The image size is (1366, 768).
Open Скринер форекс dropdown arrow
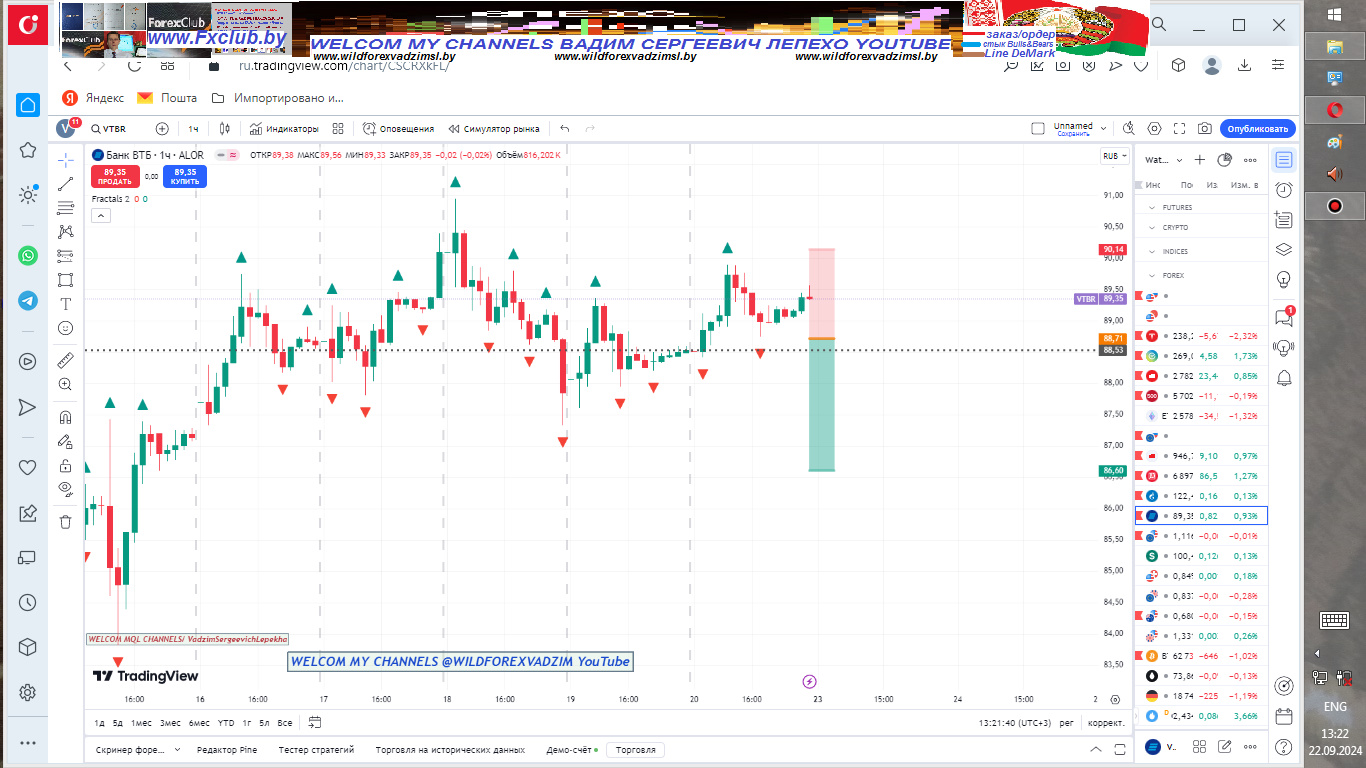(x=177, y=749)
